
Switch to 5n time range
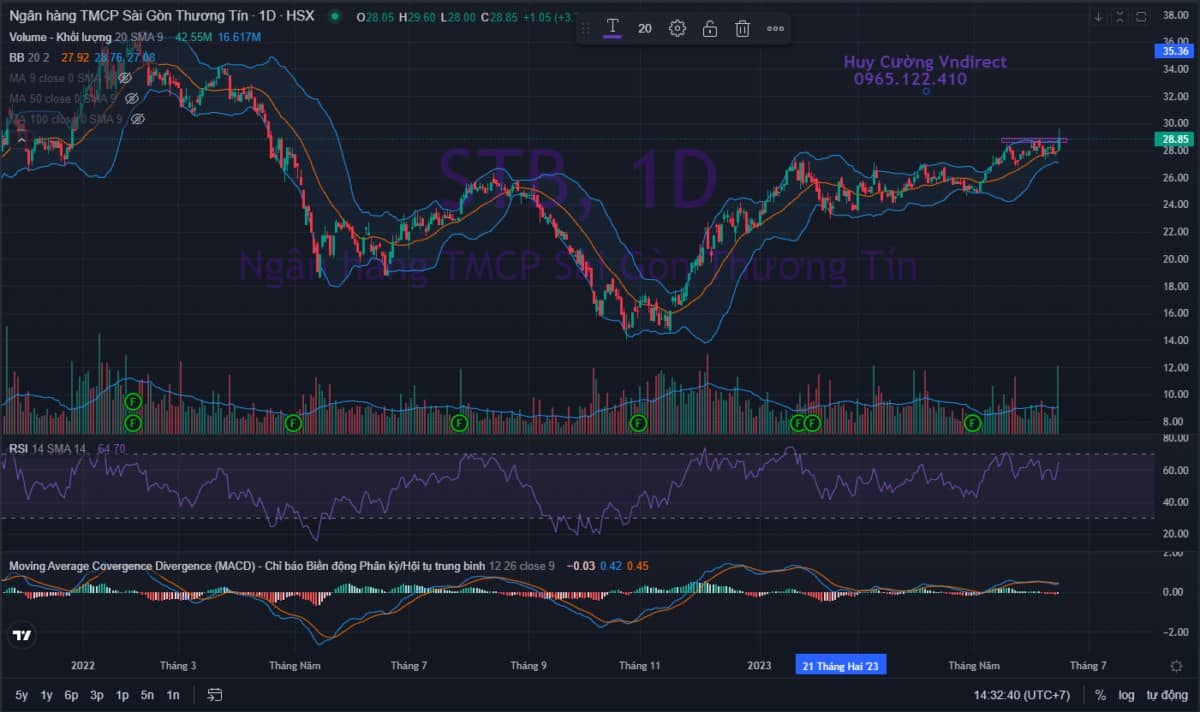pyautogui.click(x=147, y=695)
